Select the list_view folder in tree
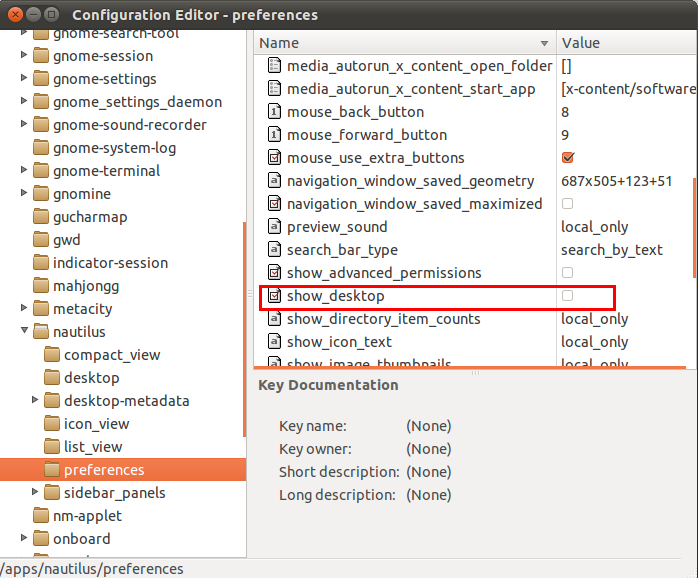The height and width of the screenshot is (578, 698). pos(93,447)
